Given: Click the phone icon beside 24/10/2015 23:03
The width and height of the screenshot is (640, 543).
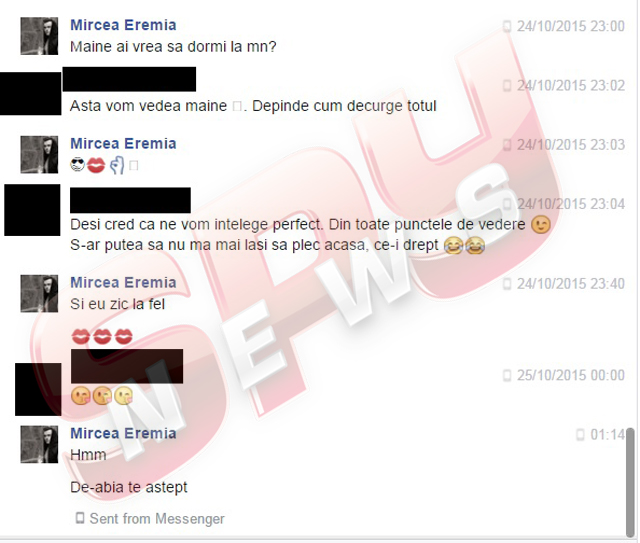Looking at the screenshot, I should point(507,145).
